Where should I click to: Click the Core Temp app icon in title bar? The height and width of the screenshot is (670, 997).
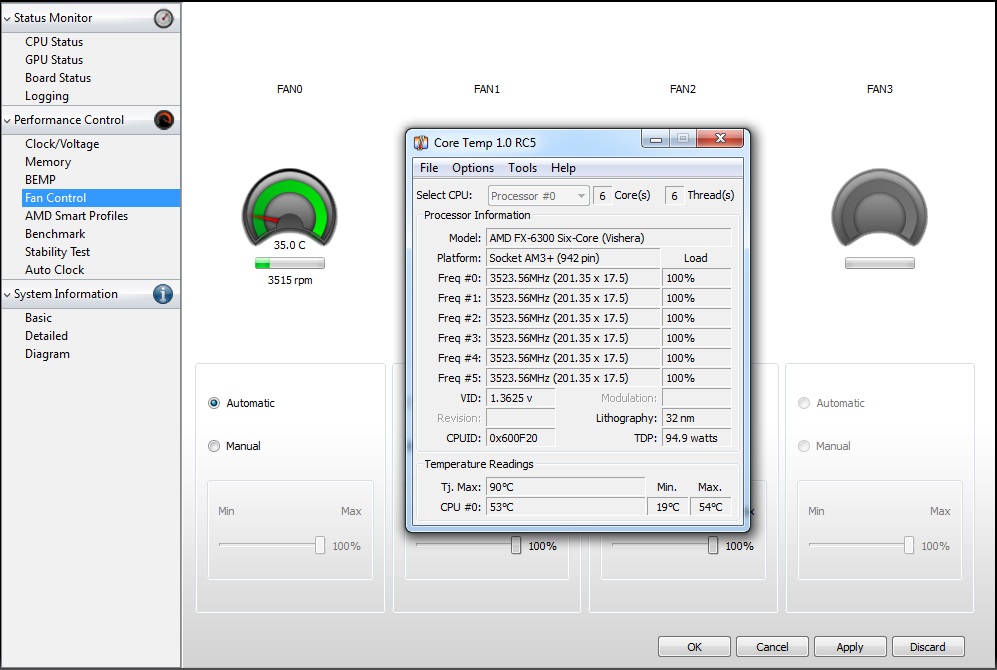coord(421,142)
